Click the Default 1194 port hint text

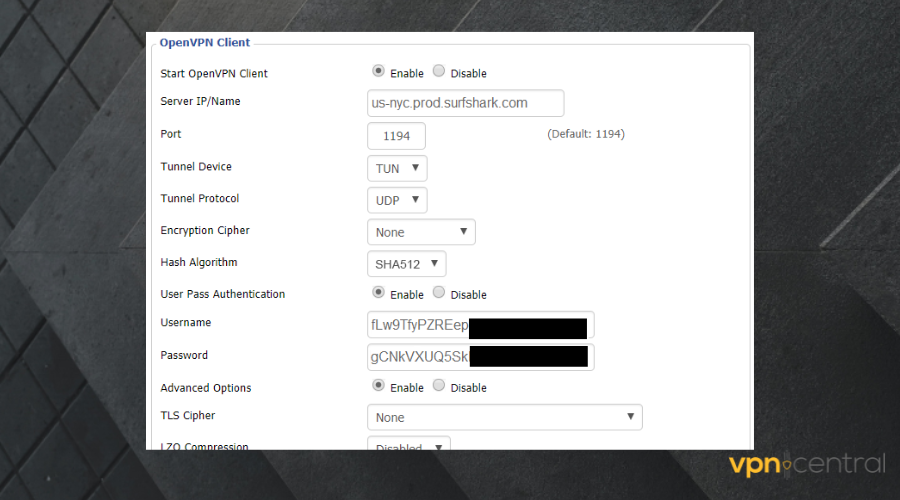pyautogui.click(x=585, y=134)
